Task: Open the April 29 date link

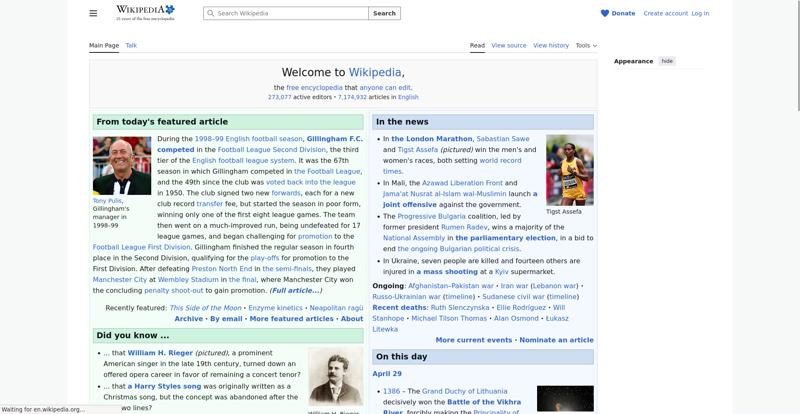Action: click(x=387, y=374)
